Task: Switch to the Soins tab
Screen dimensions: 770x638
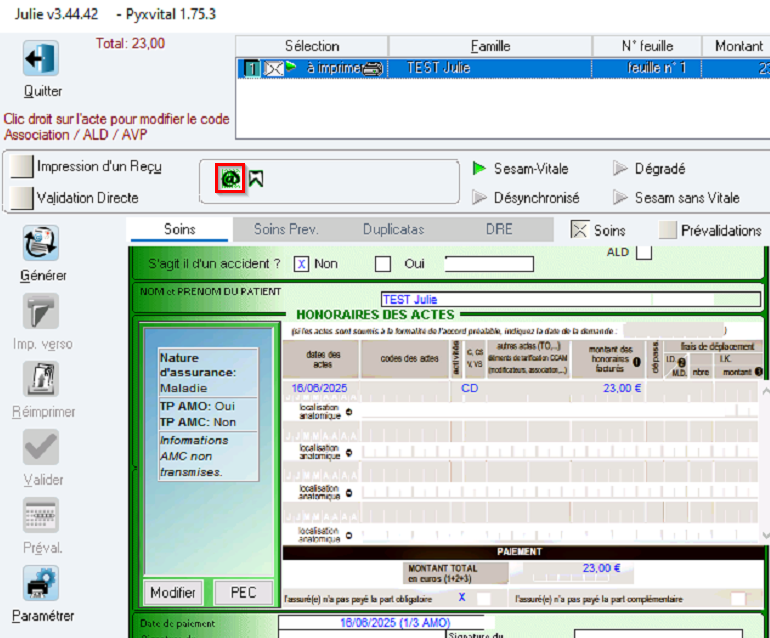Action: pyautogui.click(x=179, y=229)
